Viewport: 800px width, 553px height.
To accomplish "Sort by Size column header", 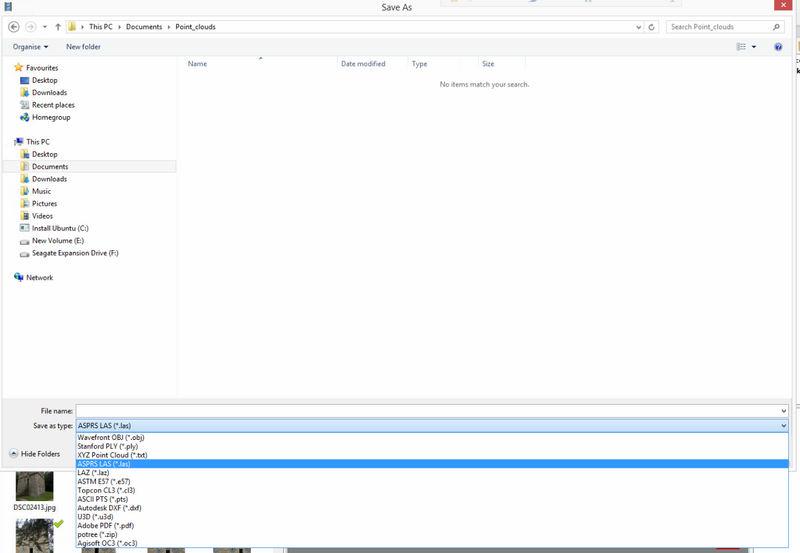I will tap(502, 64).
